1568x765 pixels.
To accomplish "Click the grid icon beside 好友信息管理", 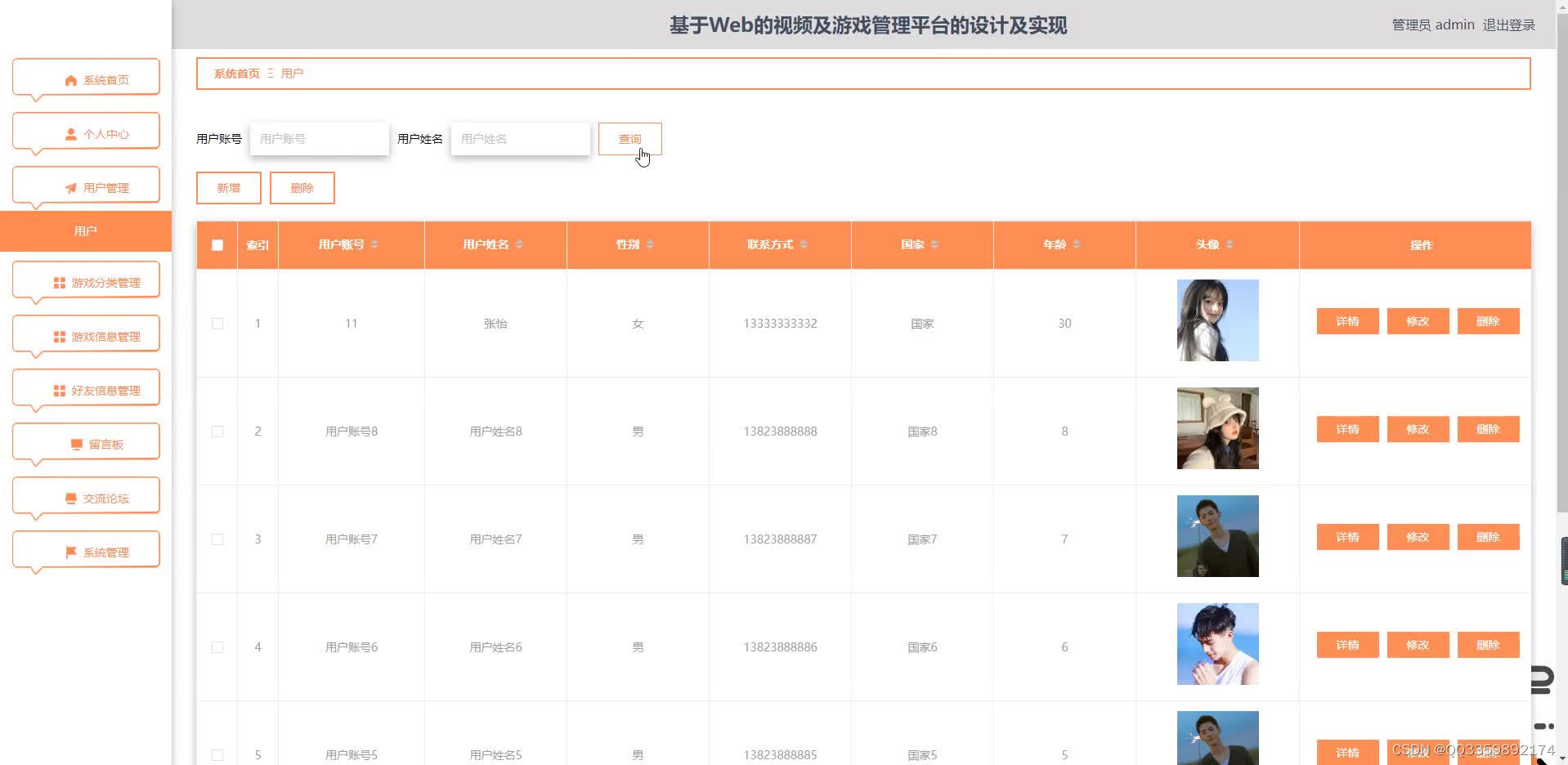I will (x=60, y=391).
